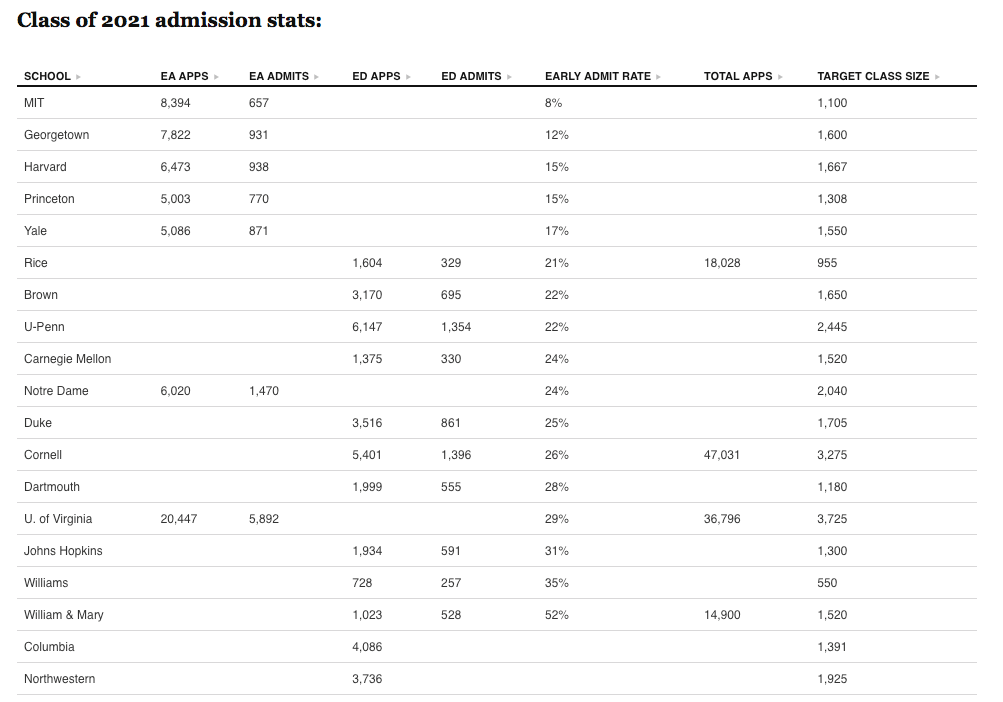1003x702 pixels.
Task: Sort by the TOTAL APPS header text
Action: 737,76
